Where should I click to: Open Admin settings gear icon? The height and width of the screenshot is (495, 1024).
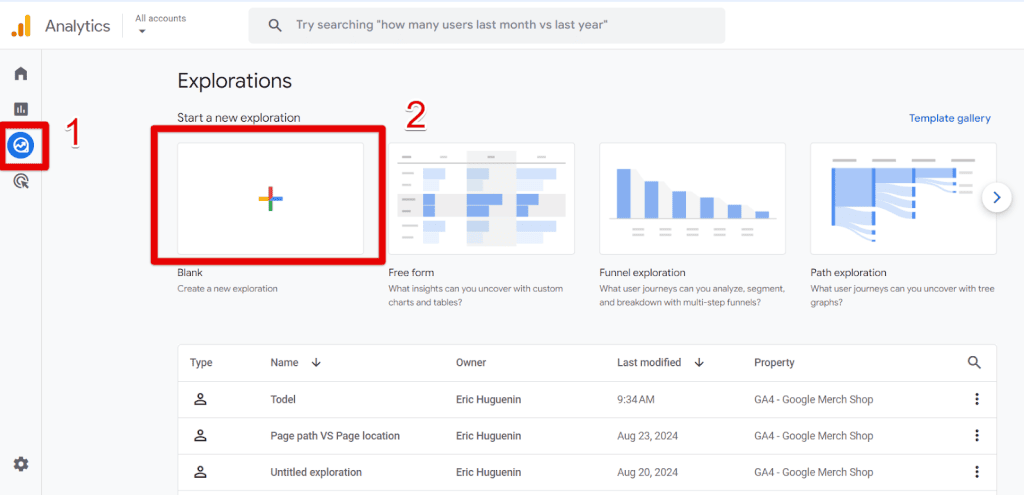click(21, 464)
